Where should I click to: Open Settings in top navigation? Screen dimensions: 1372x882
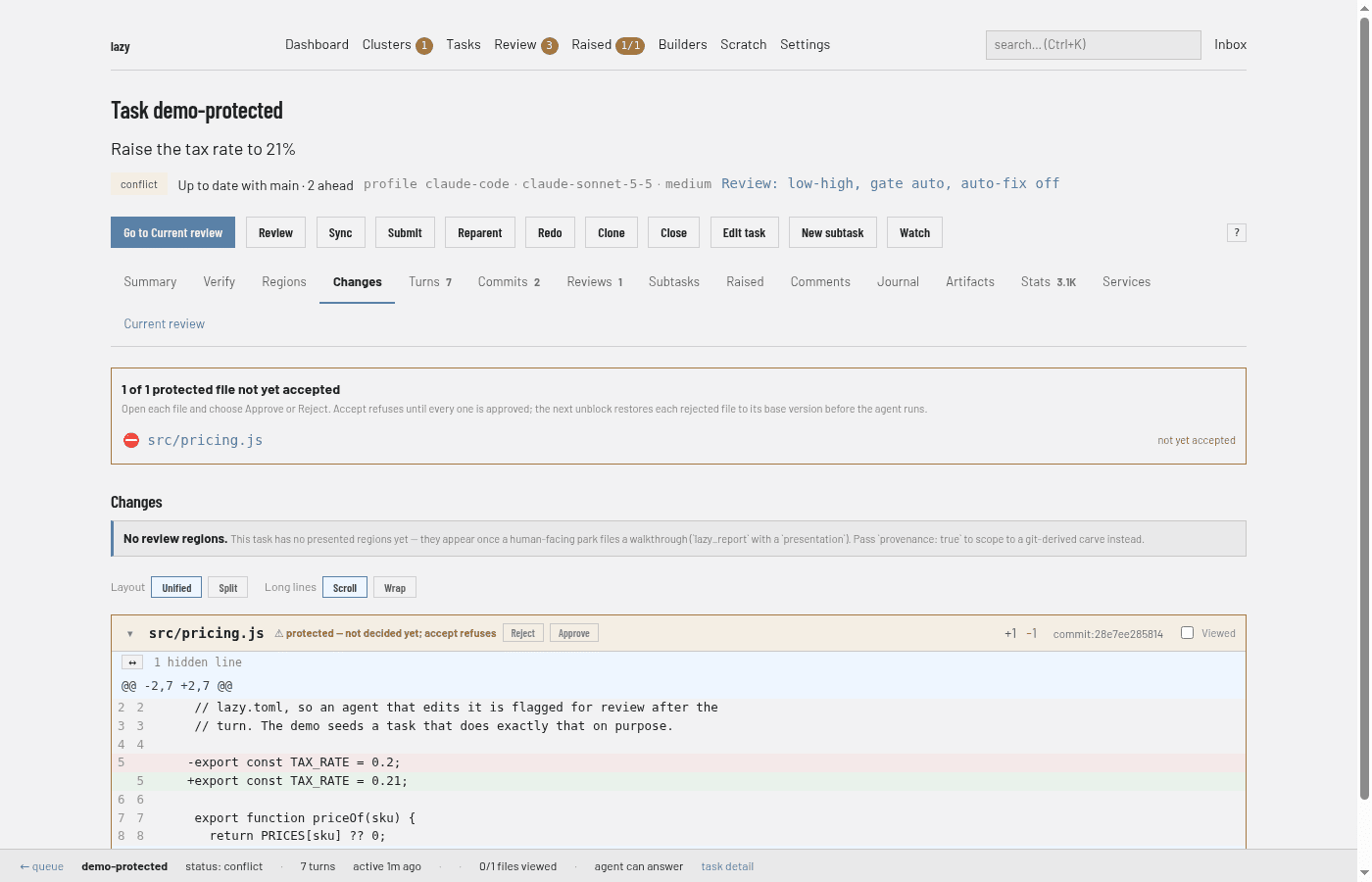805,45
